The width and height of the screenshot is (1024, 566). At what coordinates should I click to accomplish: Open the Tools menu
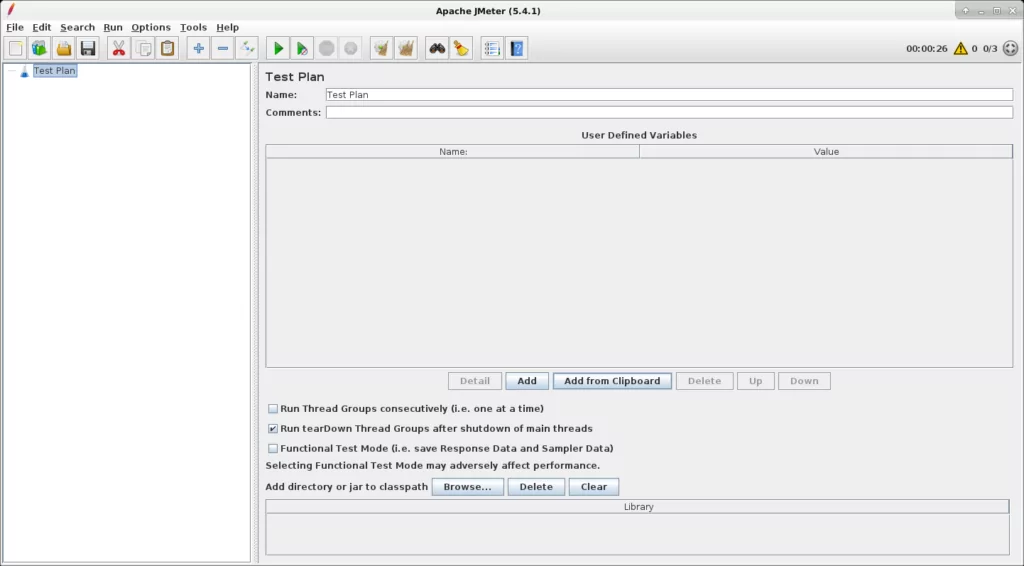[x=193, y=27]
